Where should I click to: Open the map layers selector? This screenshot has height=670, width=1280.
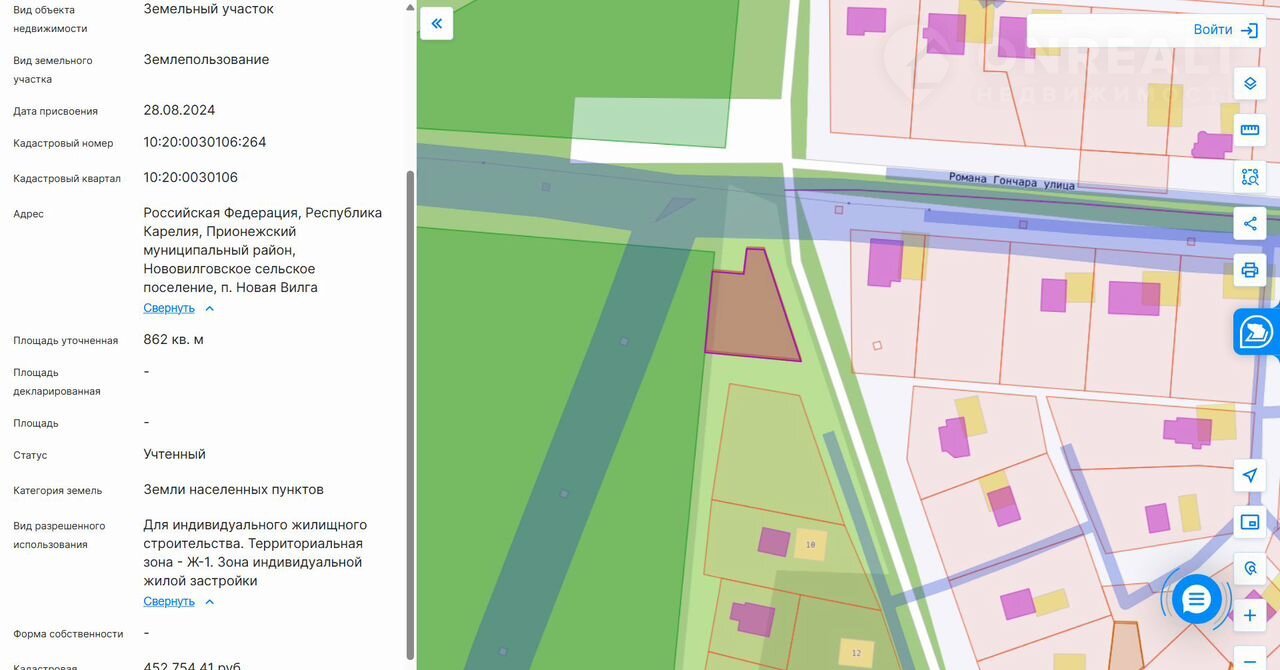1249,83
